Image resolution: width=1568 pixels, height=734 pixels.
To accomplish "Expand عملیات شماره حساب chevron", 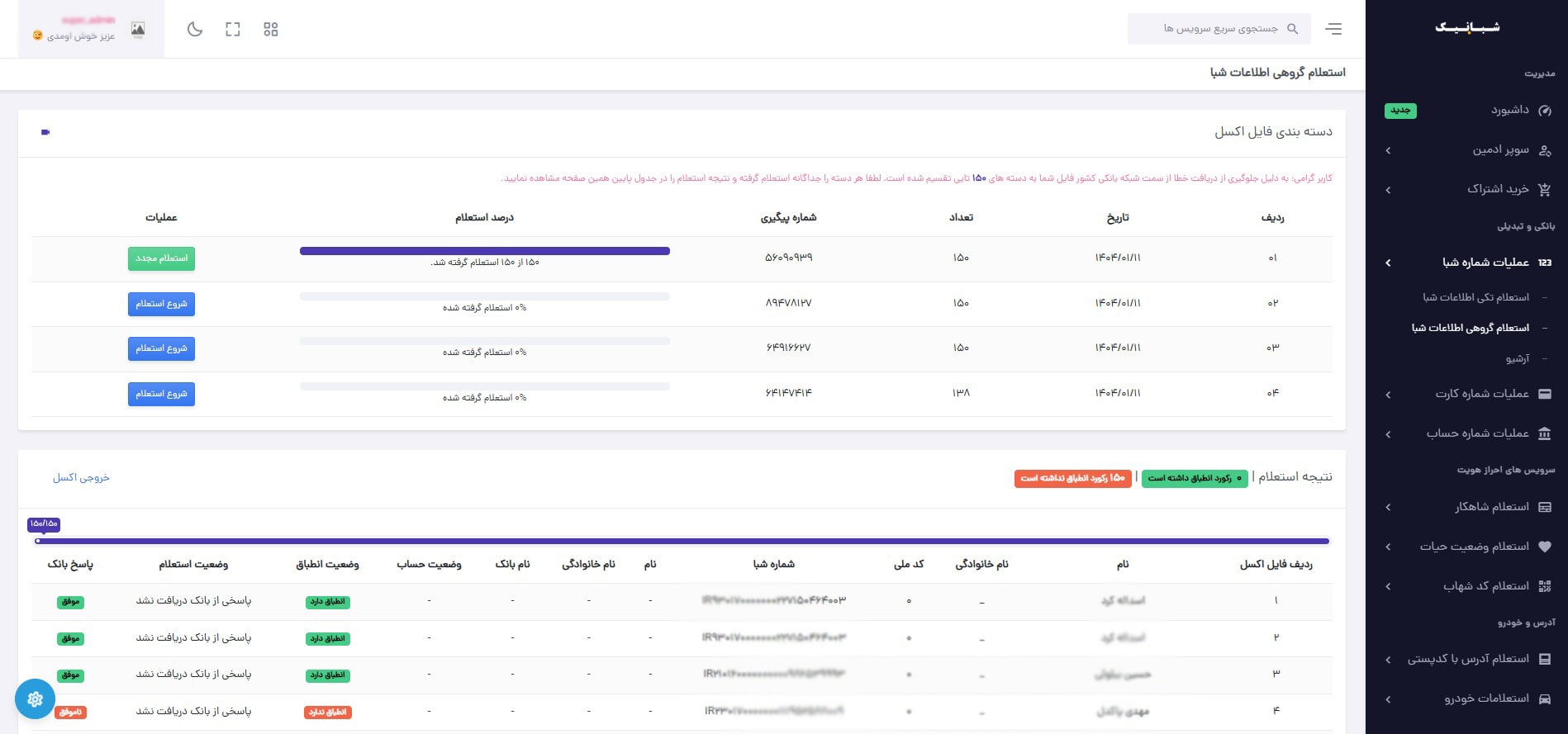I will point(1388,434).
